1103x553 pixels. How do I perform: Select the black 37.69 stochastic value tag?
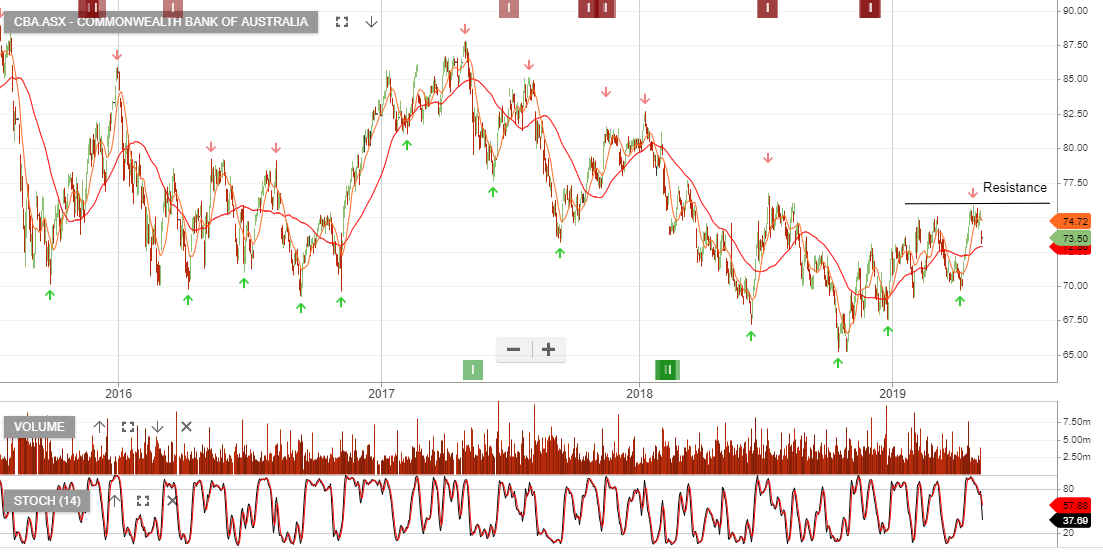[x=1070, y=521]
